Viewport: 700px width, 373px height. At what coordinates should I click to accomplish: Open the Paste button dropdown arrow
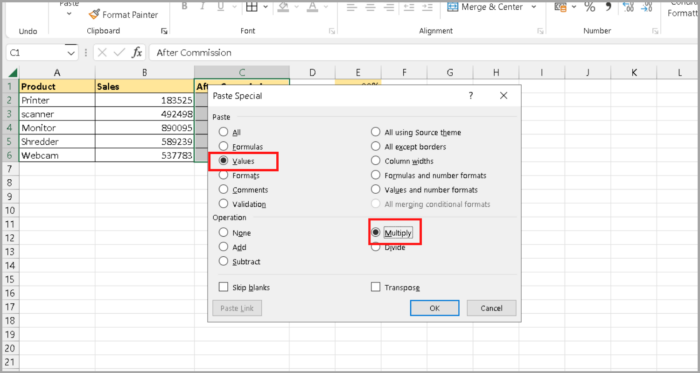coord(69,14)
